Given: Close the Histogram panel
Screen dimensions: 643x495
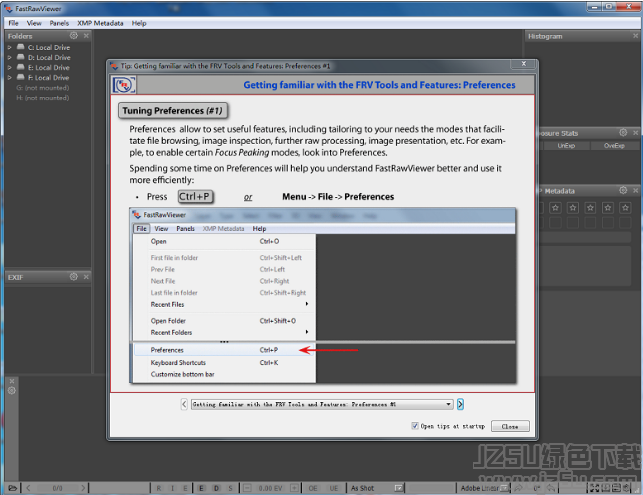Looking at the screenshot, I should [x=635, y=36].
